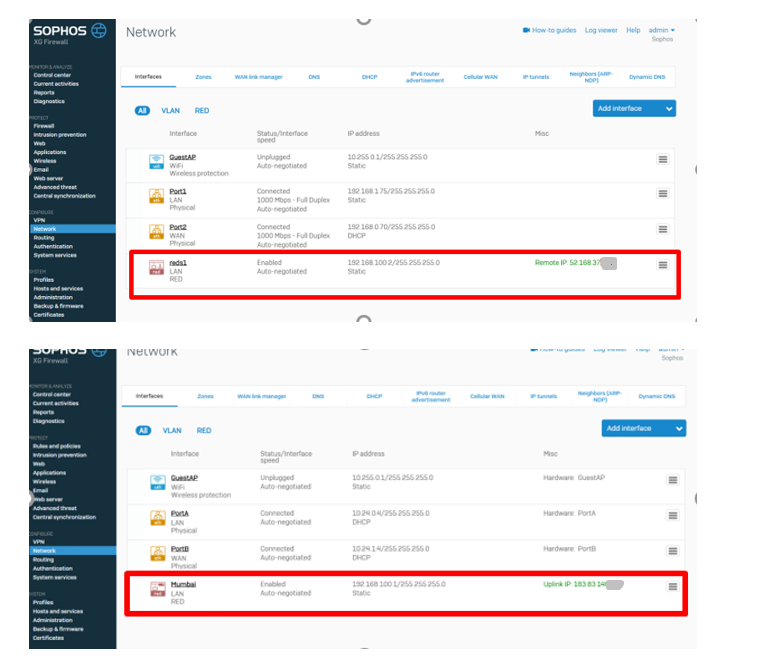Click GuestAP WiFi icon in upper screenshot
The width and height of the screenshot is (768, 664).
coord(156,162)
